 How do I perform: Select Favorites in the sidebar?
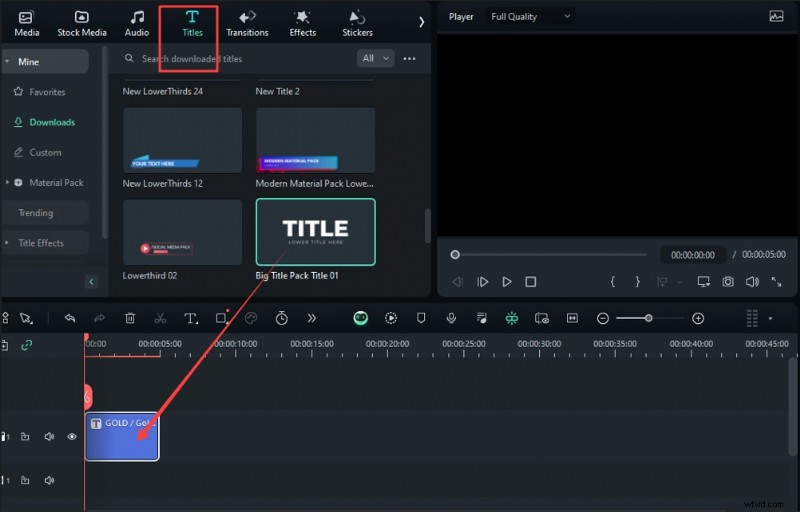[46, 92]
